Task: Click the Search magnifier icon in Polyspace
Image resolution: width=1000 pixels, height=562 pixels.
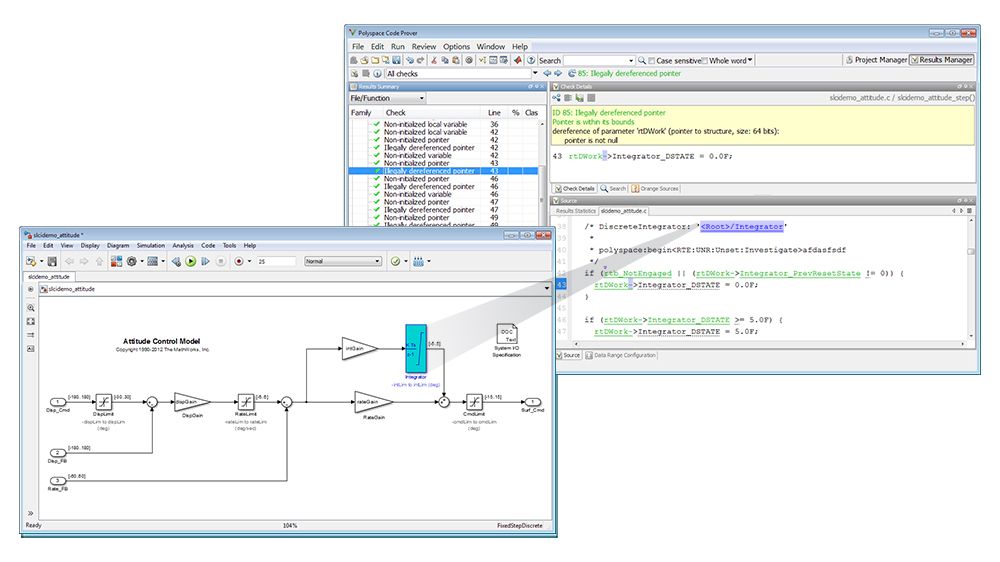Action: point(643,60)
